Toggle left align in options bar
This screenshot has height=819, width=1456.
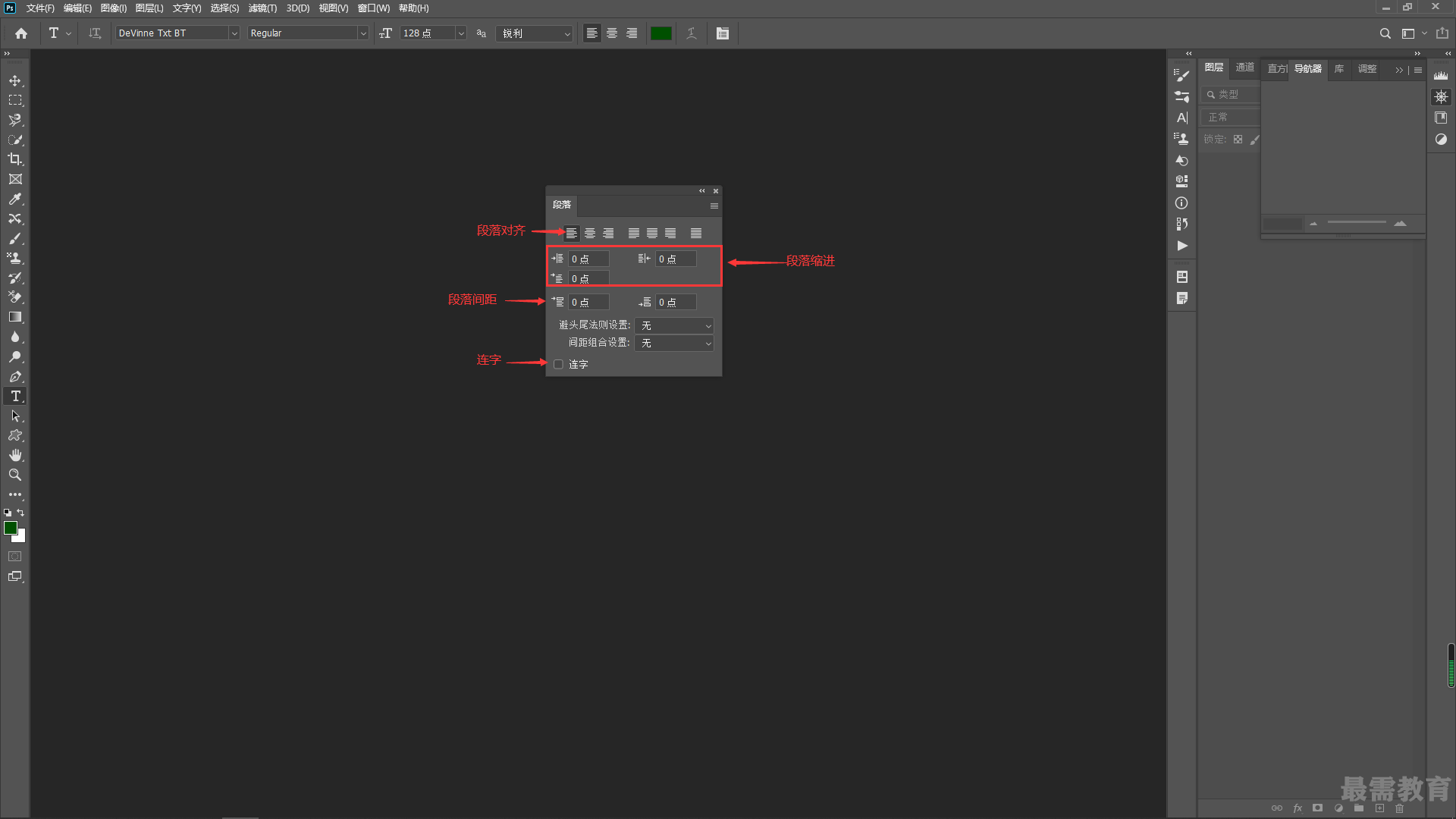pyautogui.click(x=592, y=33)
